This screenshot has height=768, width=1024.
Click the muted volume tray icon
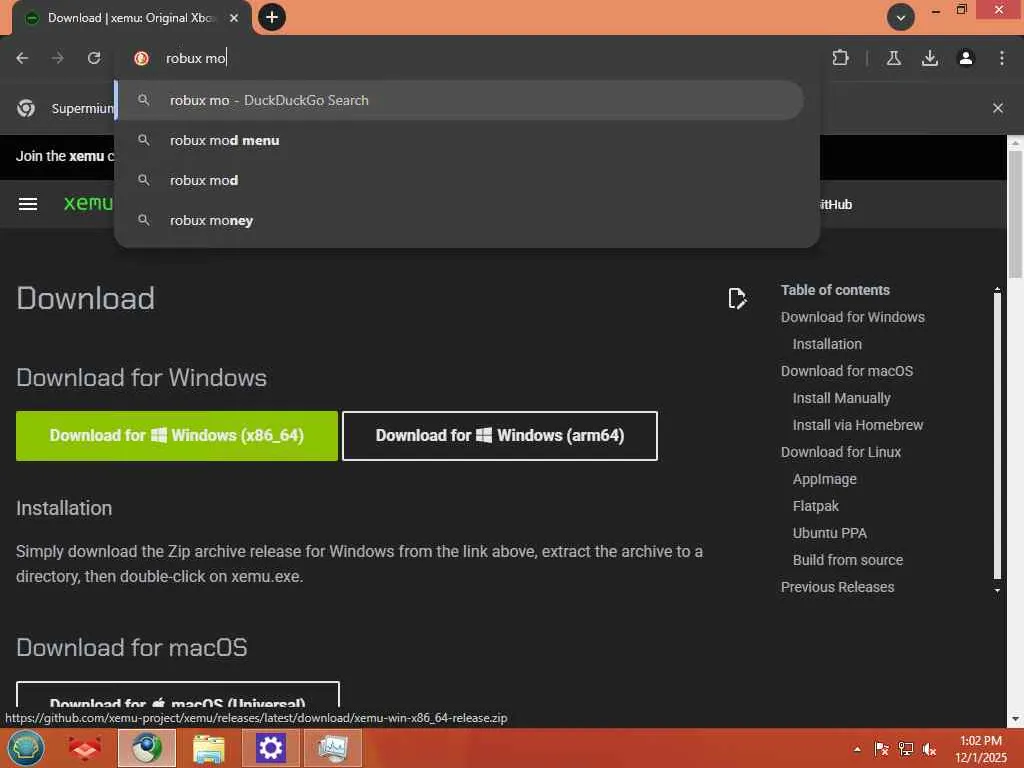[929, 749]
